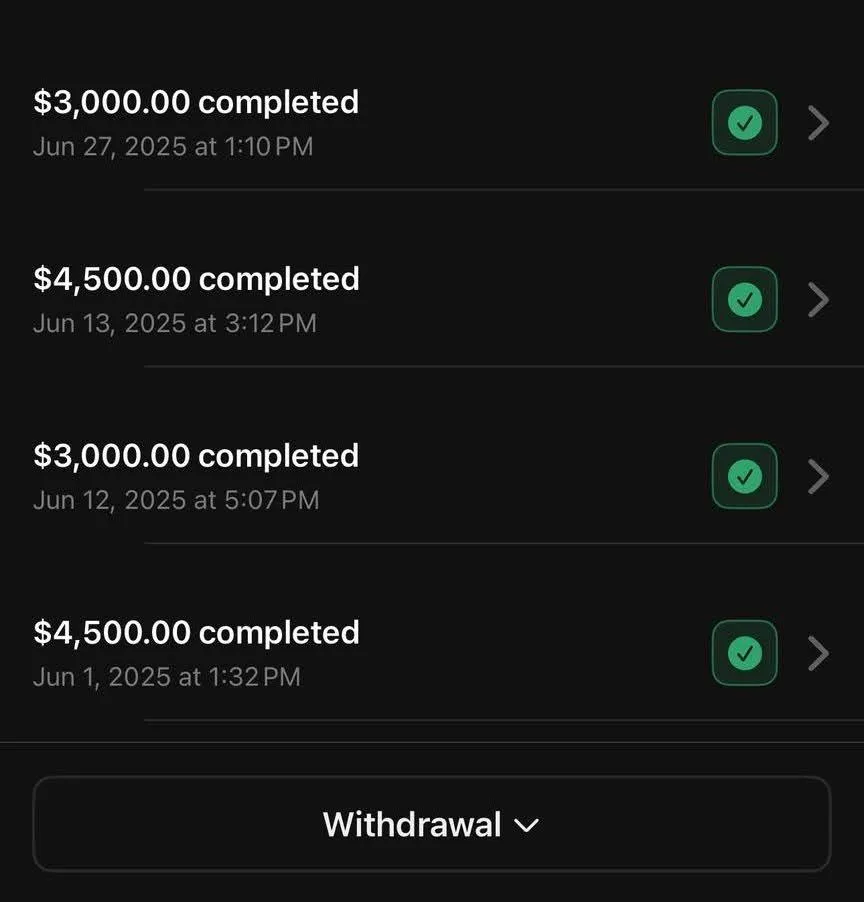Open details chevron for Jun 27 transaction

[818, 123]
